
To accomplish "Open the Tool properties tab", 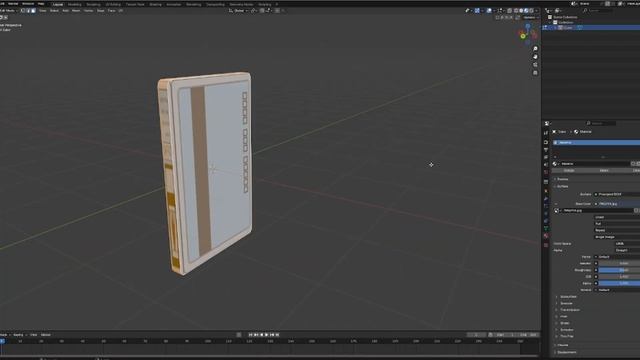I will coord(546,133).
